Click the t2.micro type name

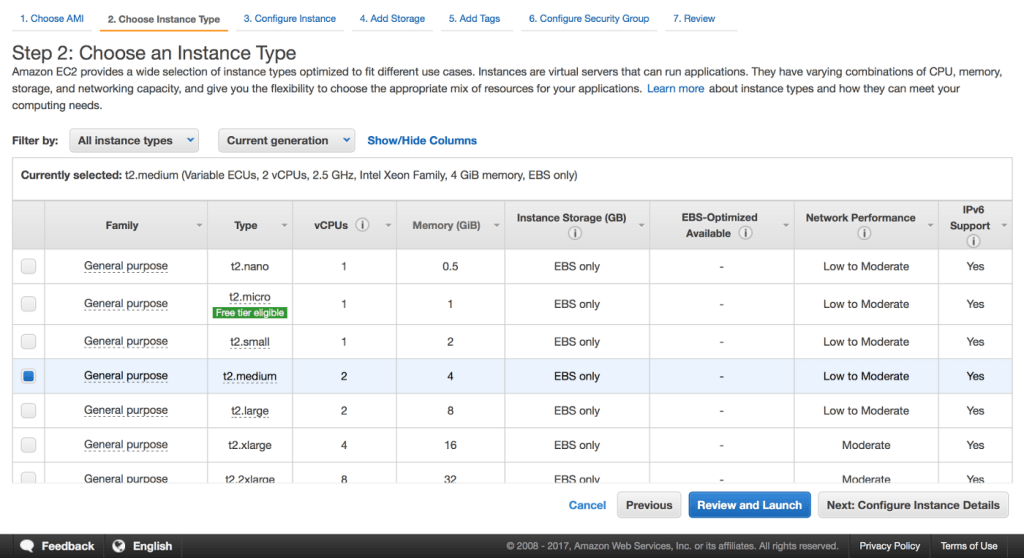(249, 297)
